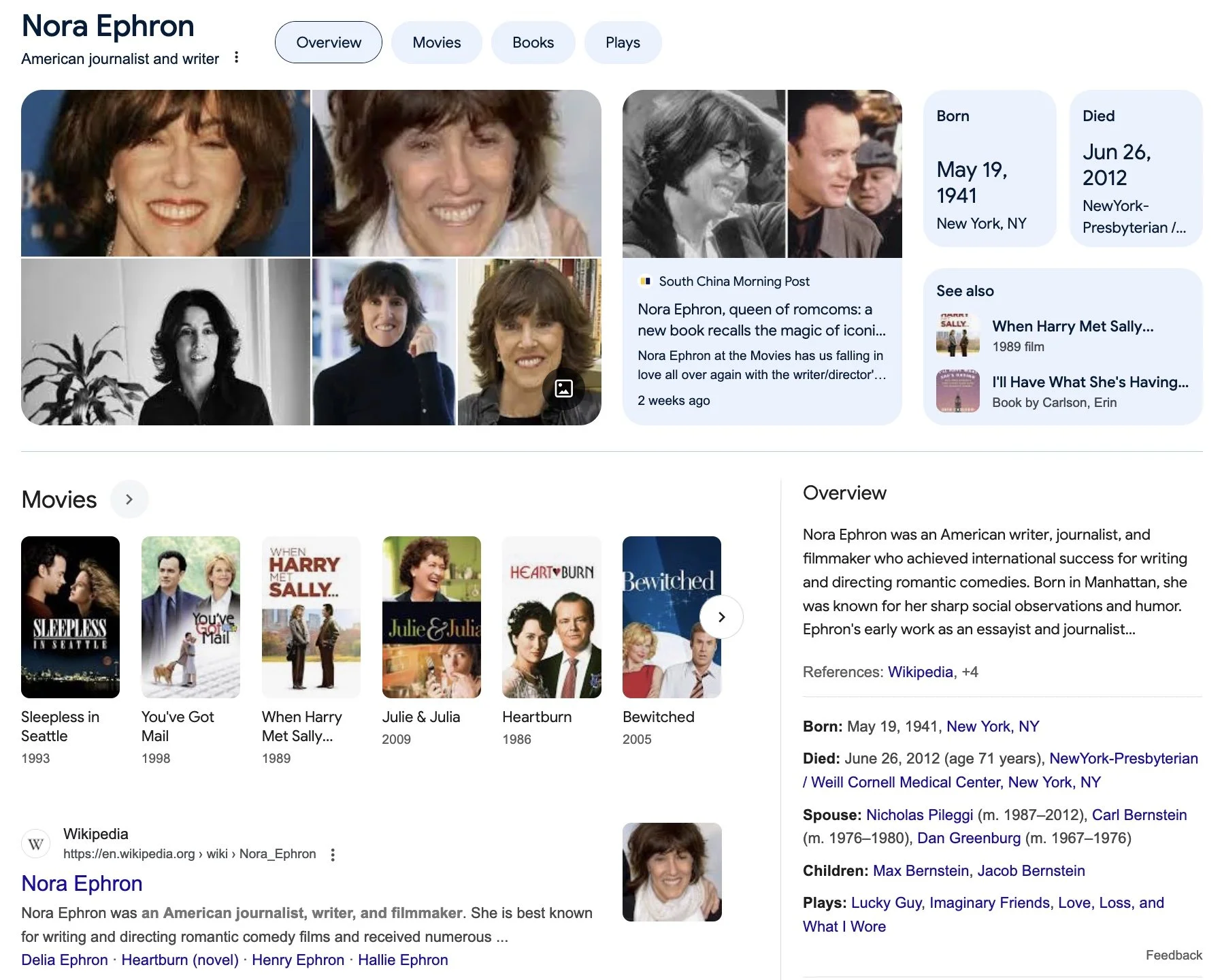Screen dimensions: 1222x980
Task: Open Heartburn movie poster
Action: (552, 617)
